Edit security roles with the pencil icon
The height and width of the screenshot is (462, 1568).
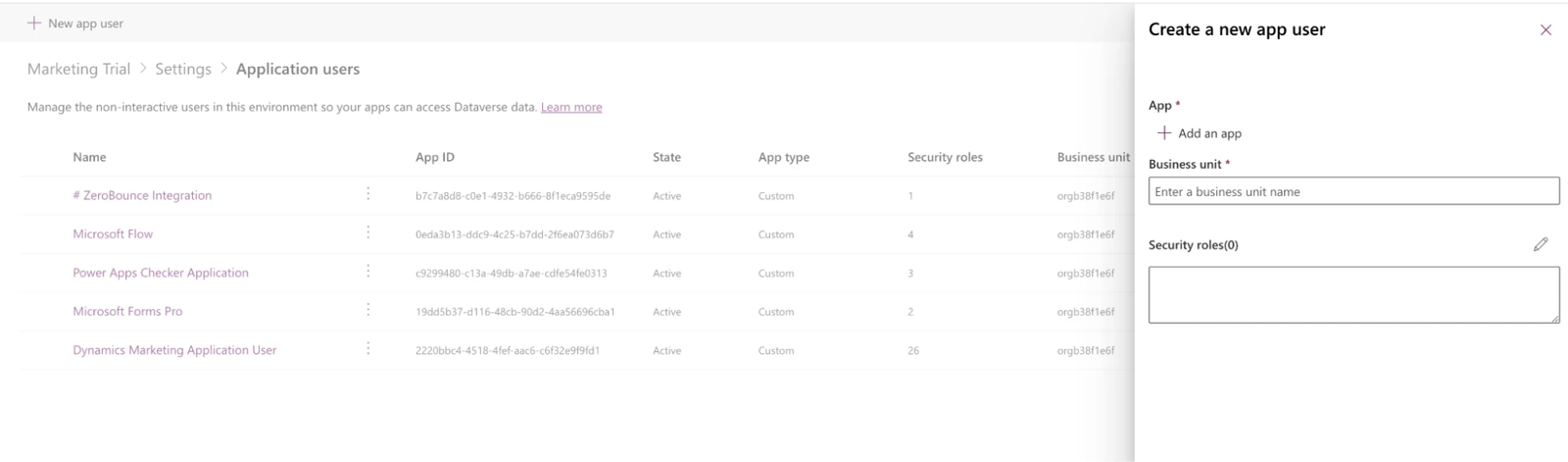1541,244
